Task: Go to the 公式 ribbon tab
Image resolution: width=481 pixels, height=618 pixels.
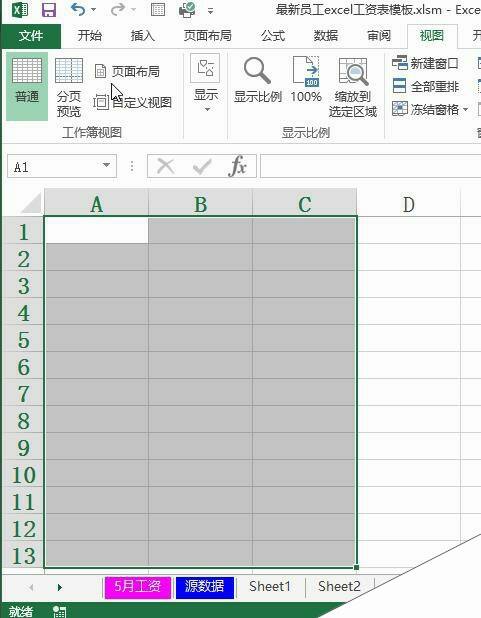Action: click(273, 36)
